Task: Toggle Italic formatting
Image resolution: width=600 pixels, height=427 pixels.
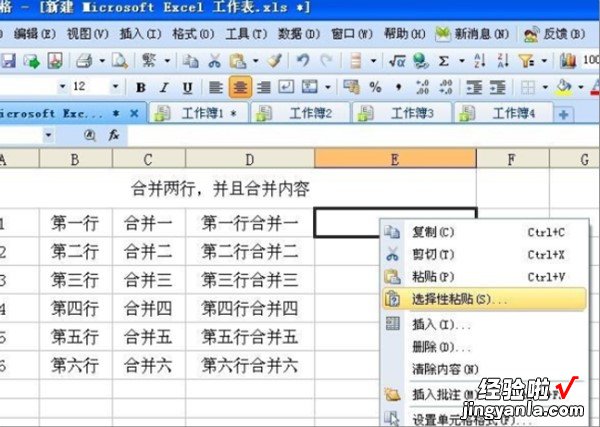Action: click(x=164, y=88)
